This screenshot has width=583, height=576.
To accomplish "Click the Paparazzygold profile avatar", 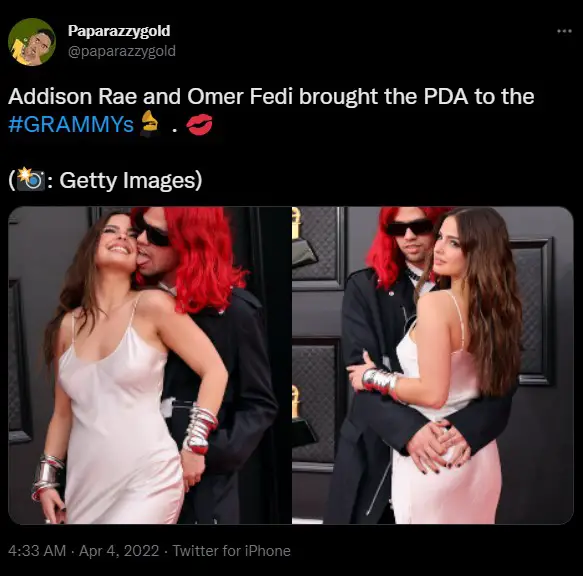I will 32,42.
